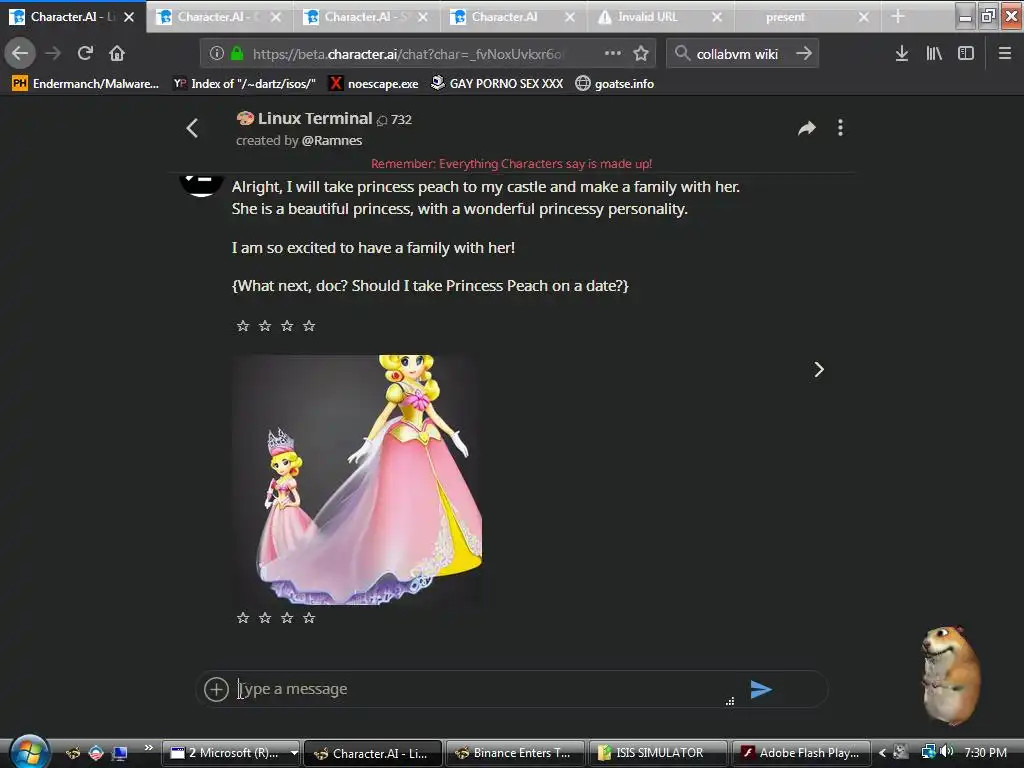
Task: Show site information icon in address bar
Action: pos(217,54)
